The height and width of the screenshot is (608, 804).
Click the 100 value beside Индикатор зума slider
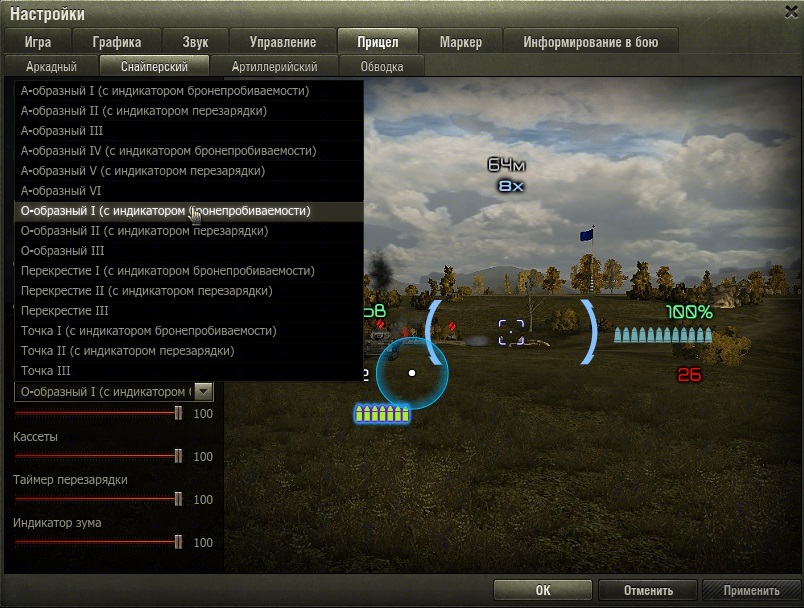203,542
